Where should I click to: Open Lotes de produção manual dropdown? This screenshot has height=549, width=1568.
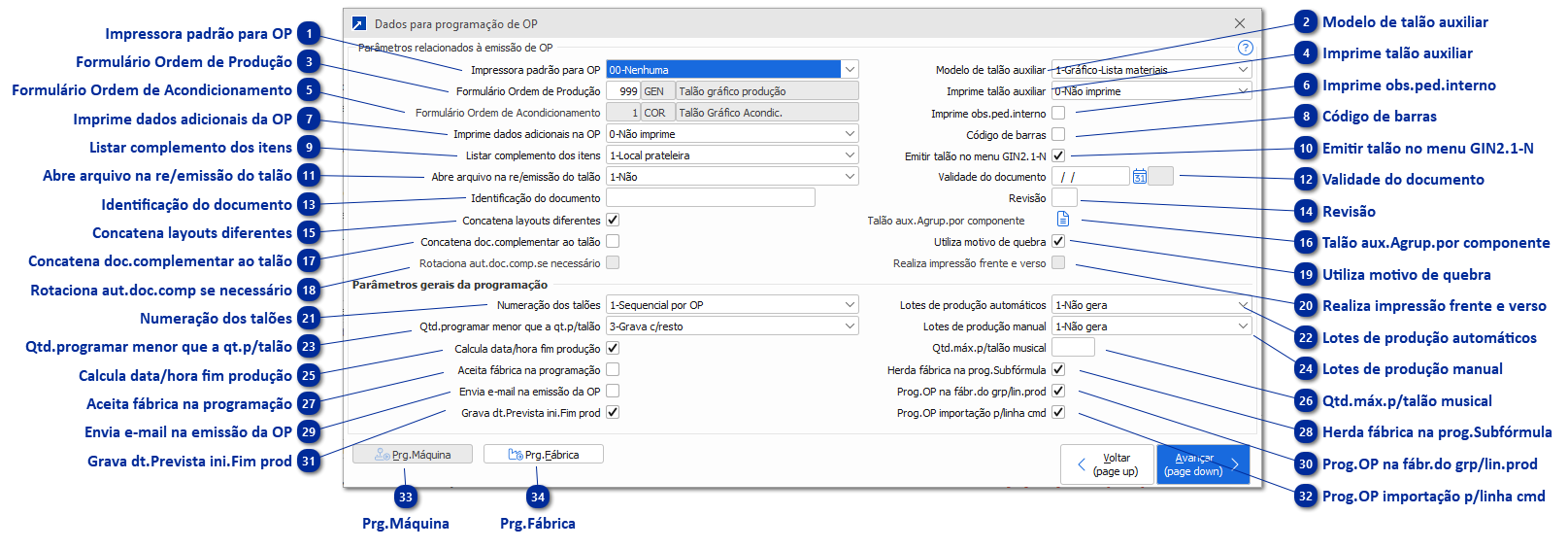pyautogui.click(x=1243, y=326)
